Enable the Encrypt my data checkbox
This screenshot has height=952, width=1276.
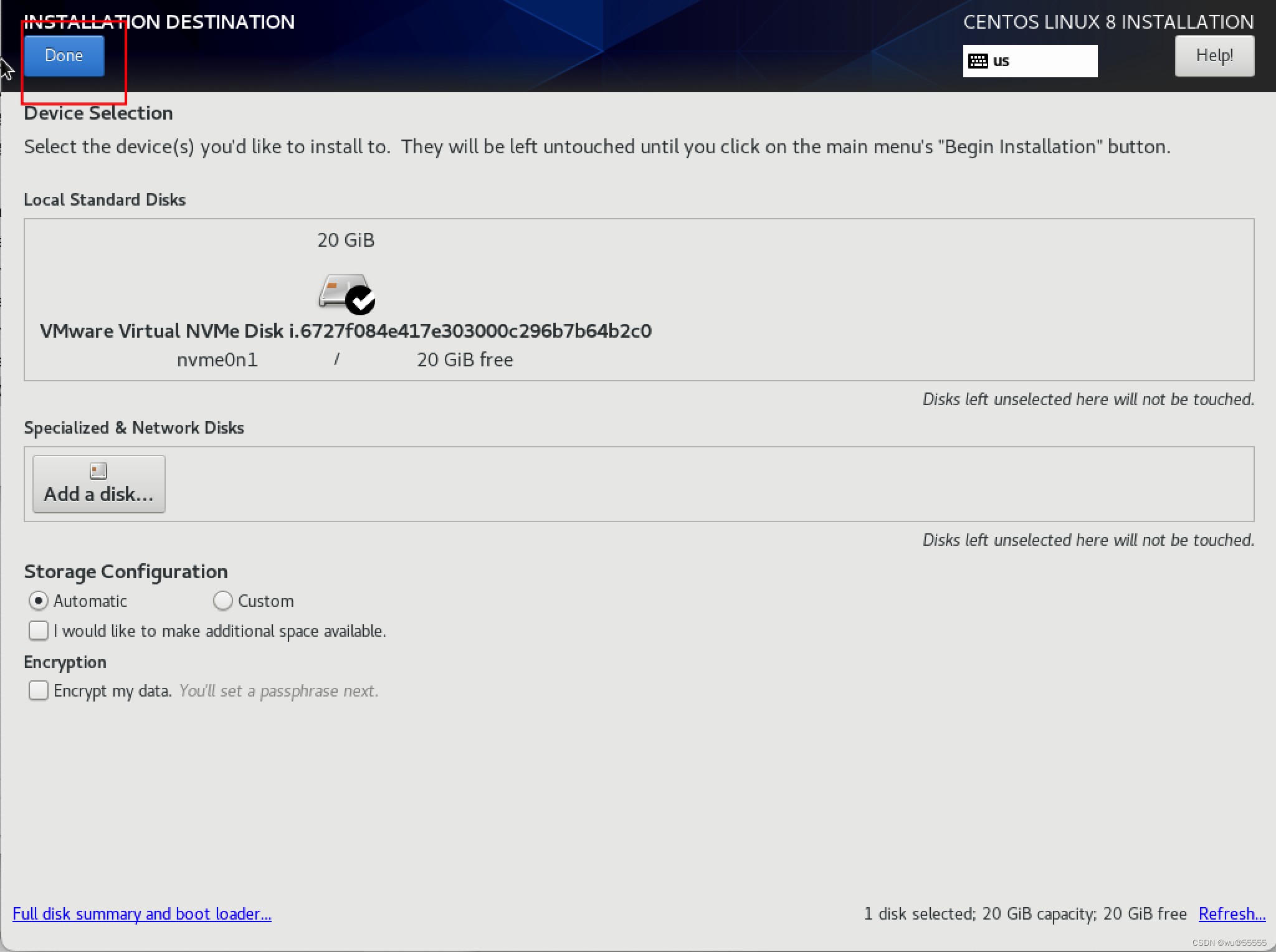click(x=39, y=690)
